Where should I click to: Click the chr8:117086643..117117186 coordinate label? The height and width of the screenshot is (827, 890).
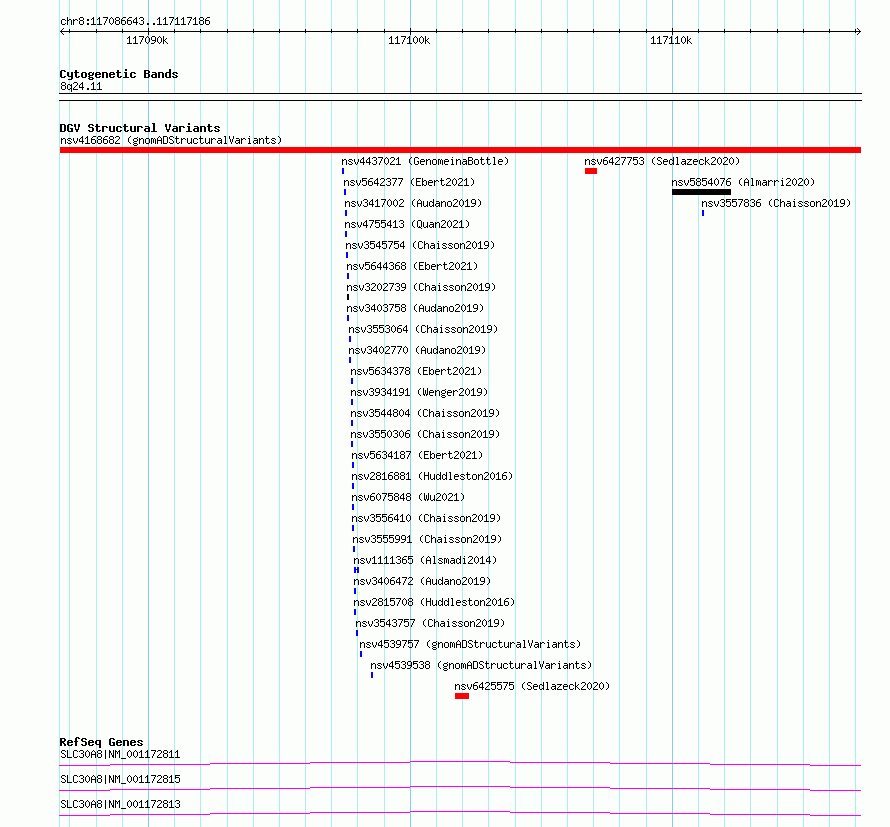point(135,22)
